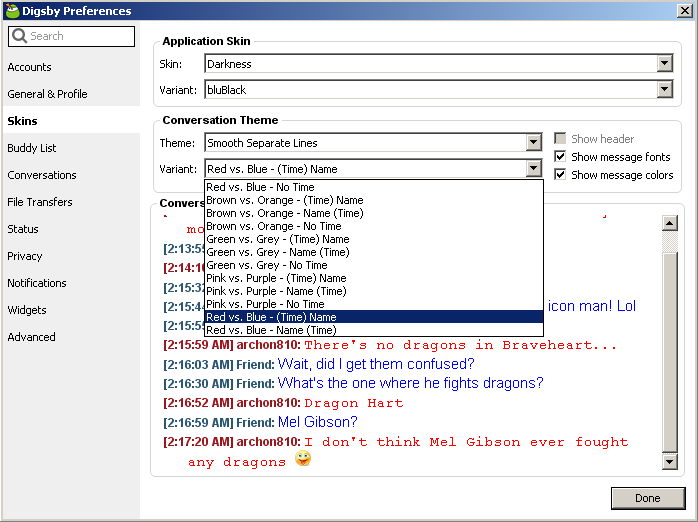Click message "Wait, did I get them confused?"

376,364
